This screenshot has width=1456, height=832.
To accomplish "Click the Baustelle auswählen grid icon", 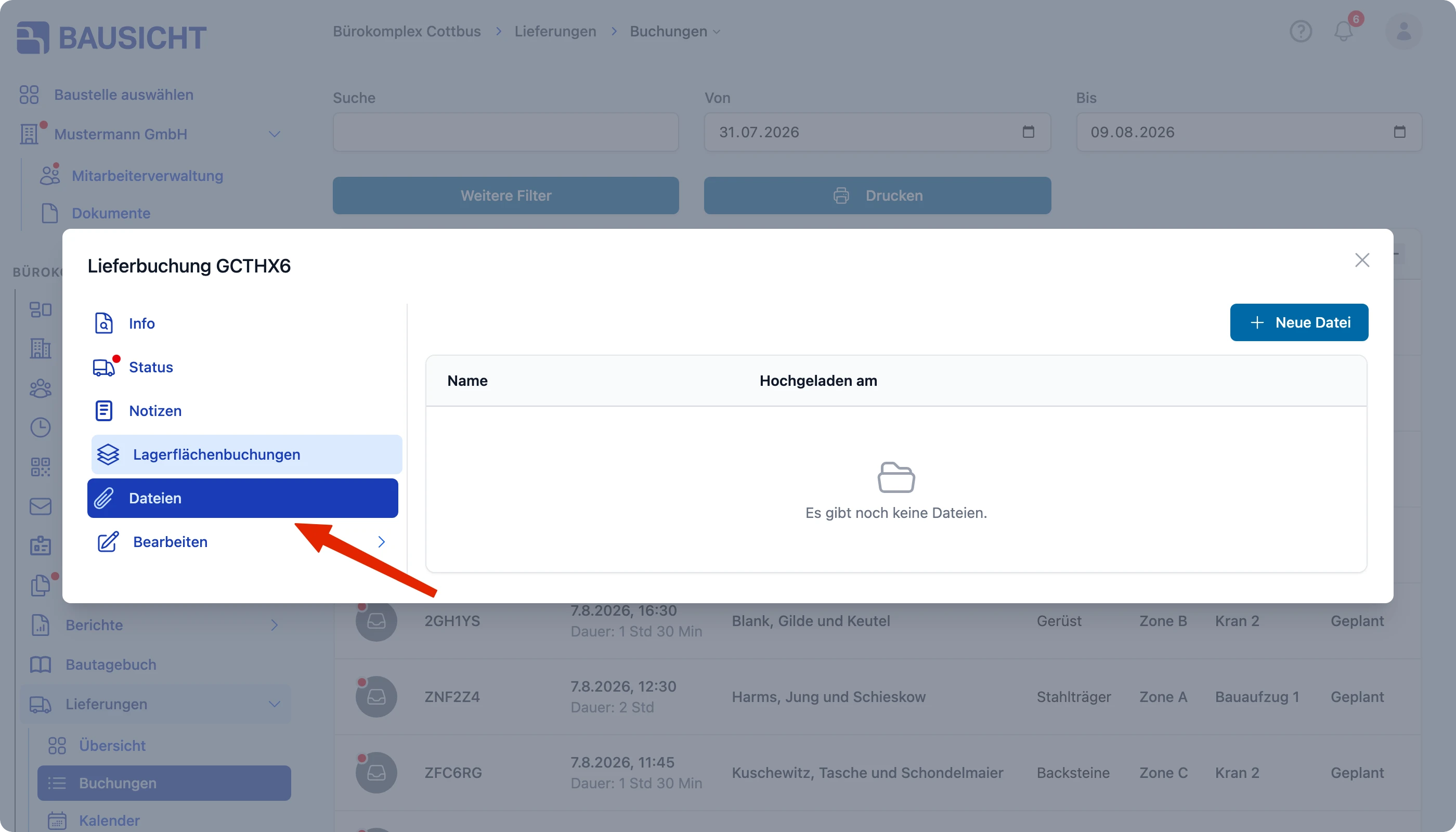I will point(29,95).
